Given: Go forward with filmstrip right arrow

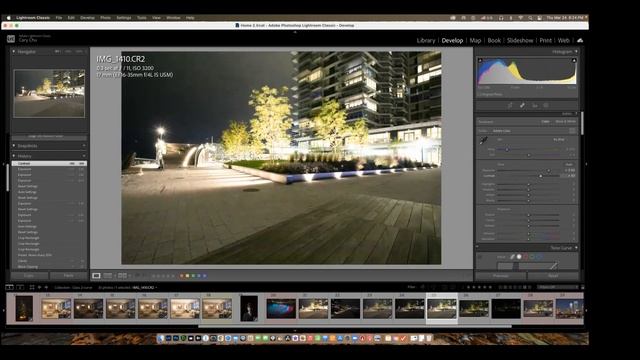Looking at the screenshot, I should [x=46, y=287].
